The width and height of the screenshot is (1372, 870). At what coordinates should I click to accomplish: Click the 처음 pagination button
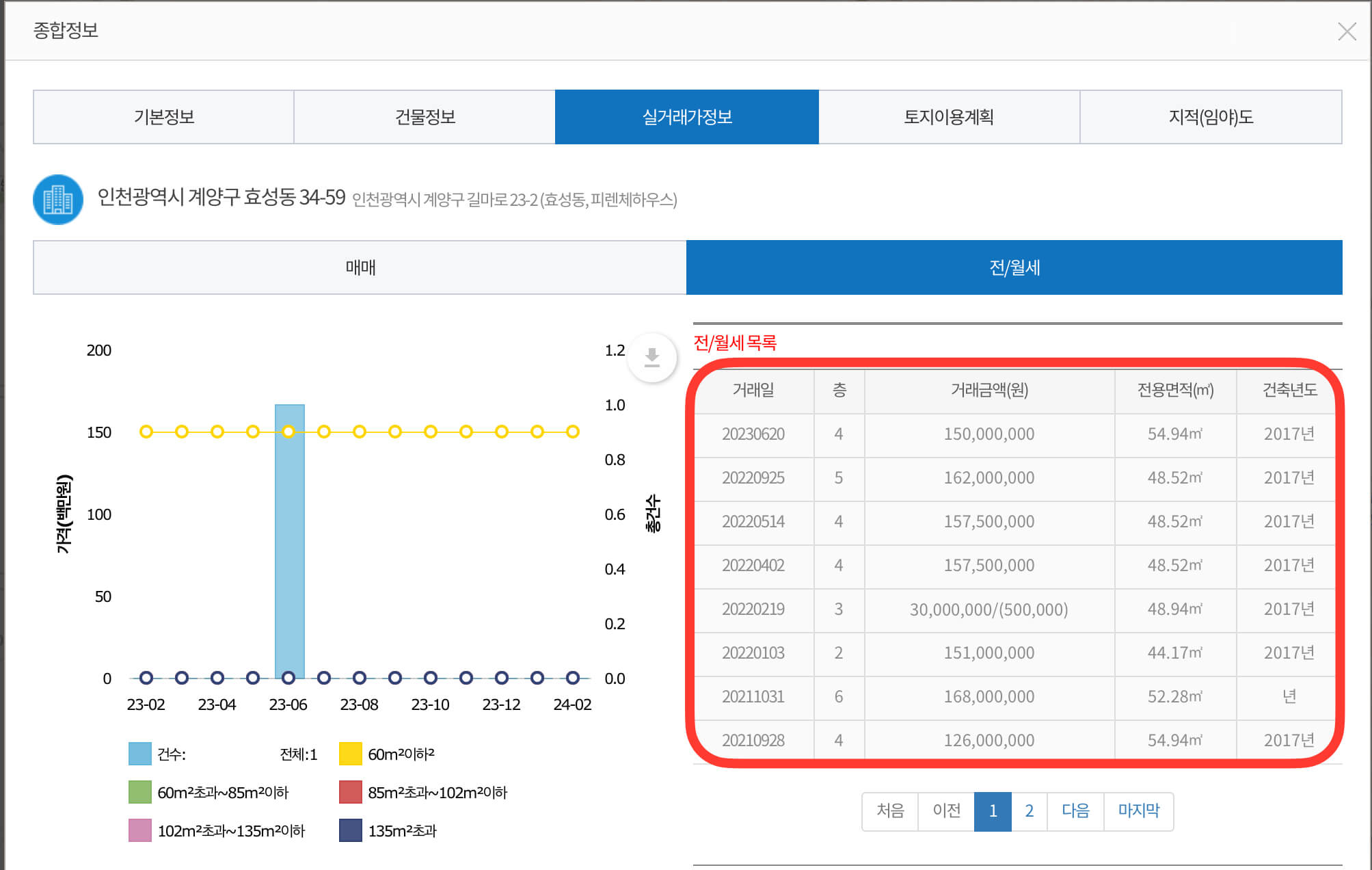890,811
